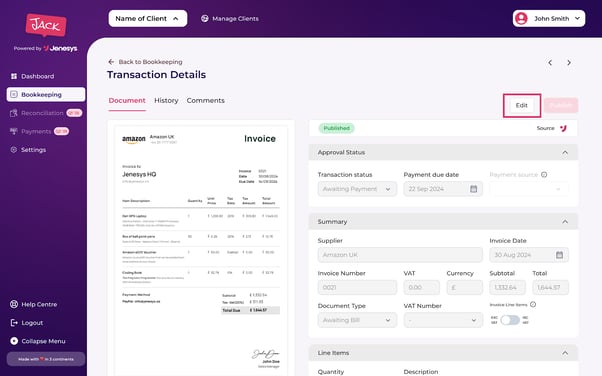Click the Total field
This screenshot has height=376, width=602.
coord(551,288)
